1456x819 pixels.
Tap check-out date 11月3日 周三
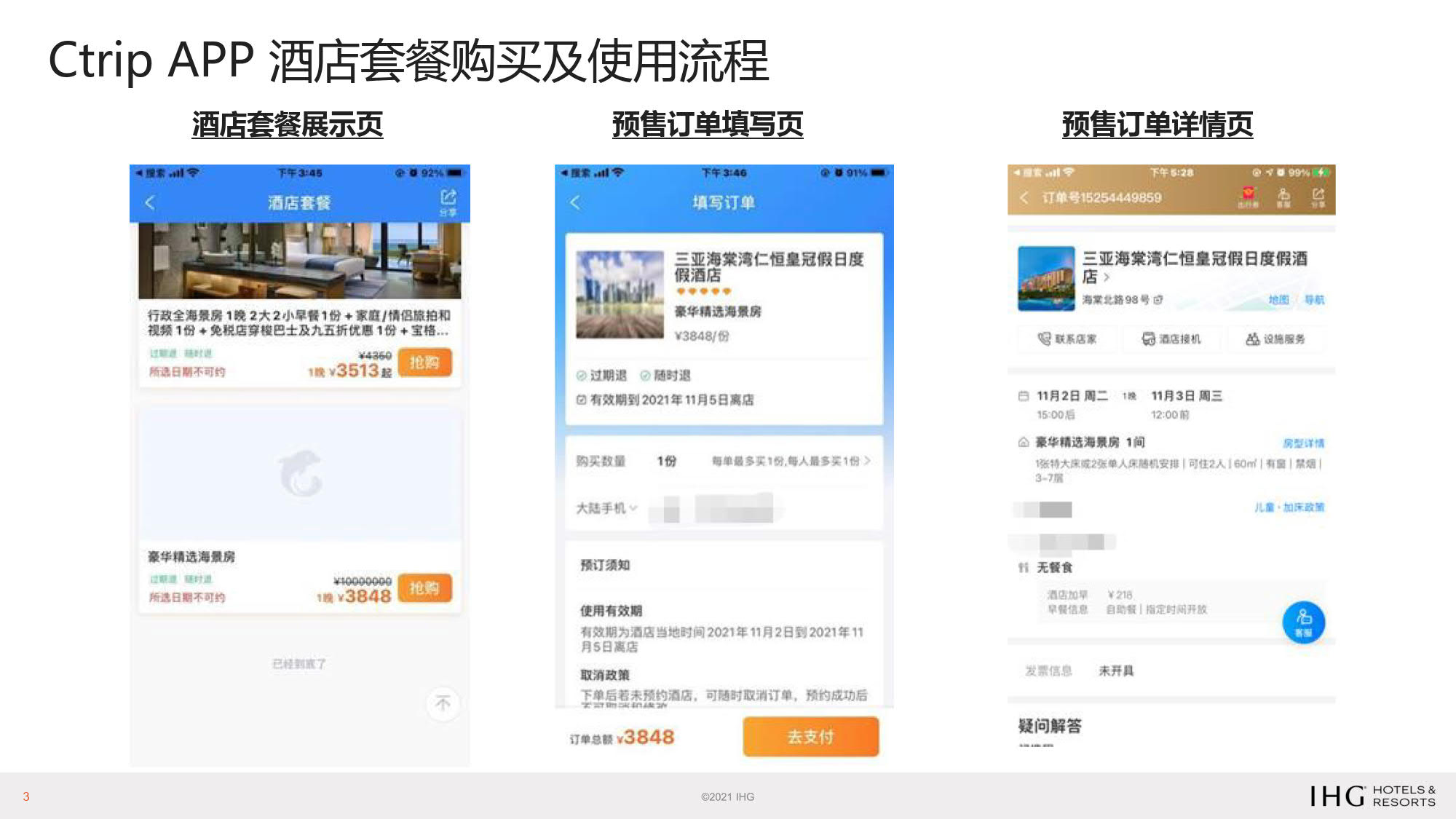tap(1187, 396)
